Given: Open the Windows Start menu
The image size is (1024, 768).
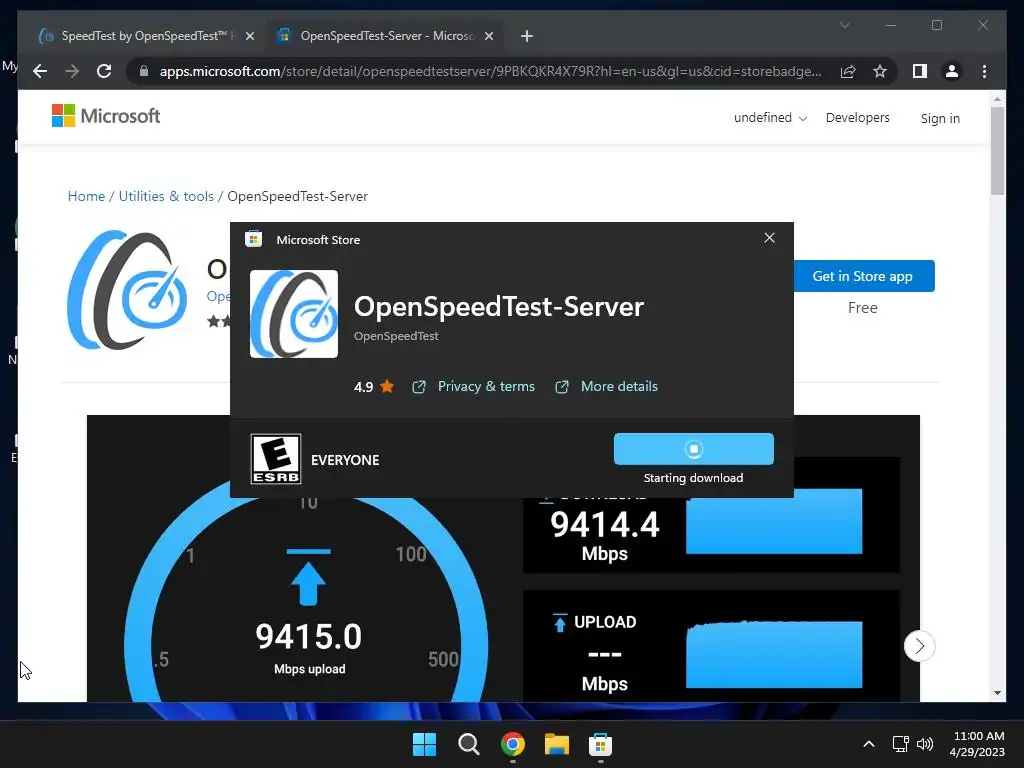Looking at the screenshot, I should pyautogui.click(x=424, y=744).
